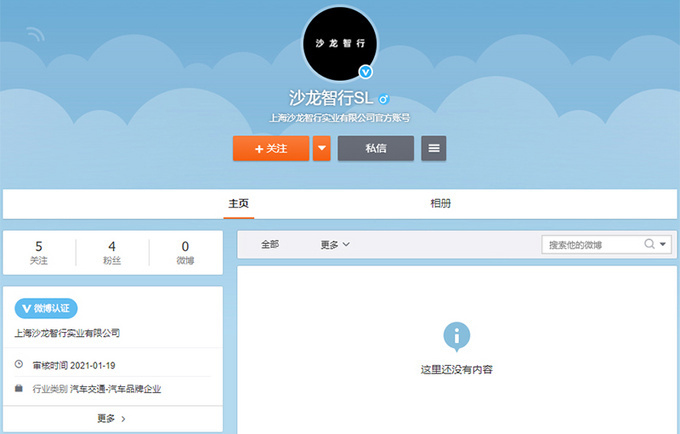Screen dimensions: 680x434
Task: Click the signal icon in the top-left corner
Action: coord(35,34)
